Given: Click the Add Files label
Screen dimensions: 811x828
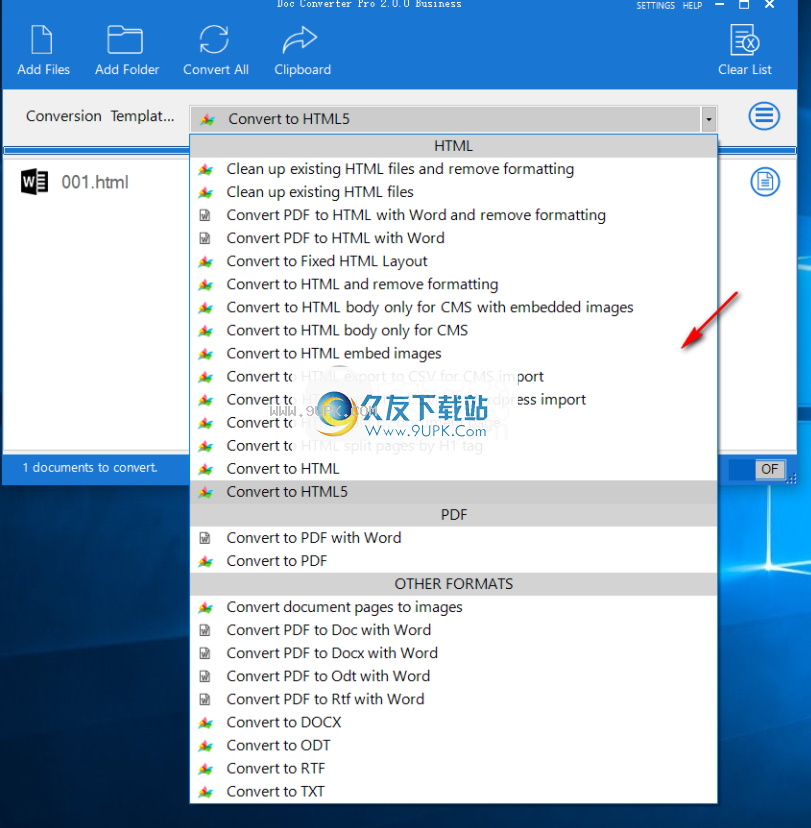Looking at the screenshot, I should pos(43,70).
